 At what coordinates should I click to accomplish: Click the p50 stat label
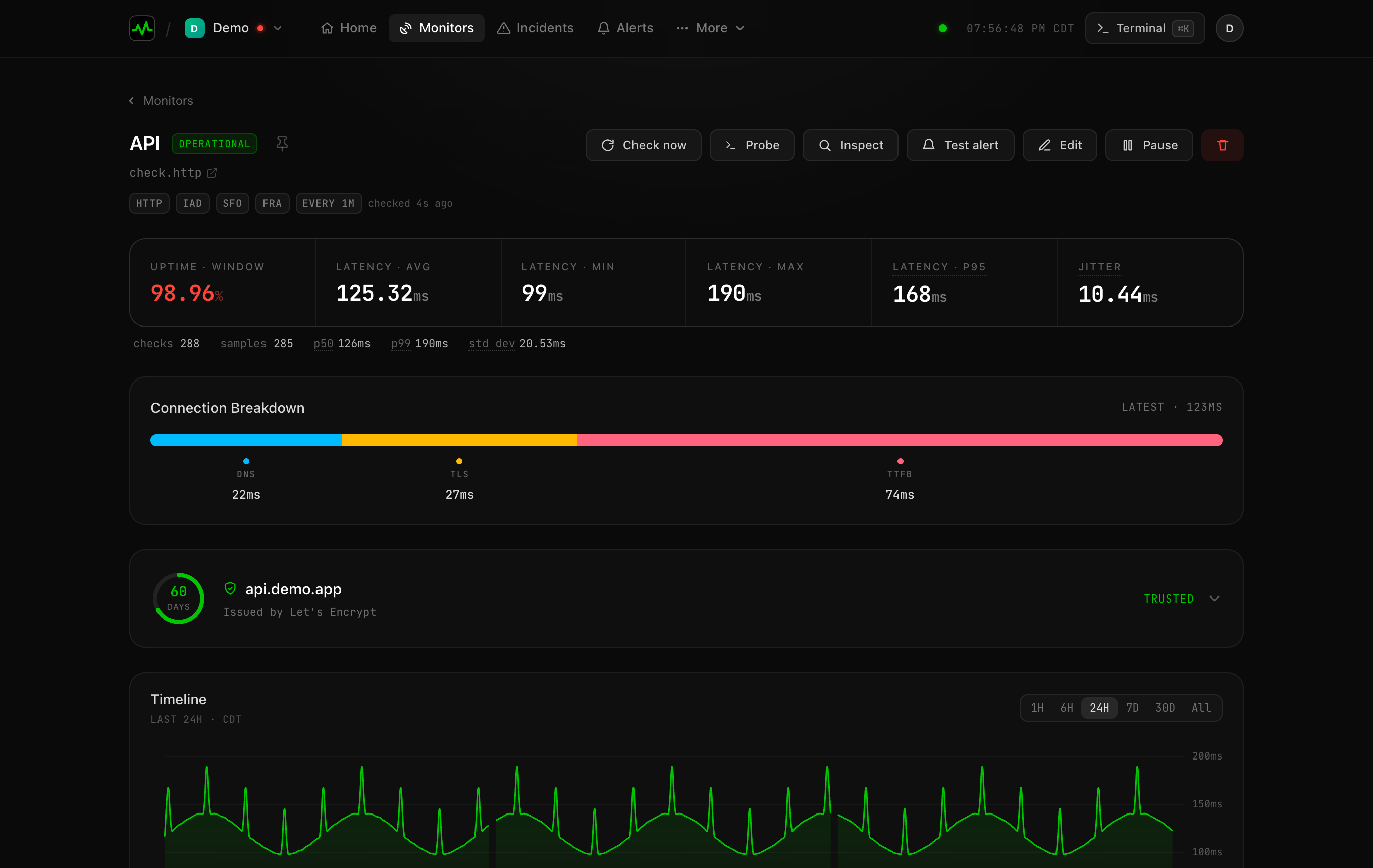323,344
